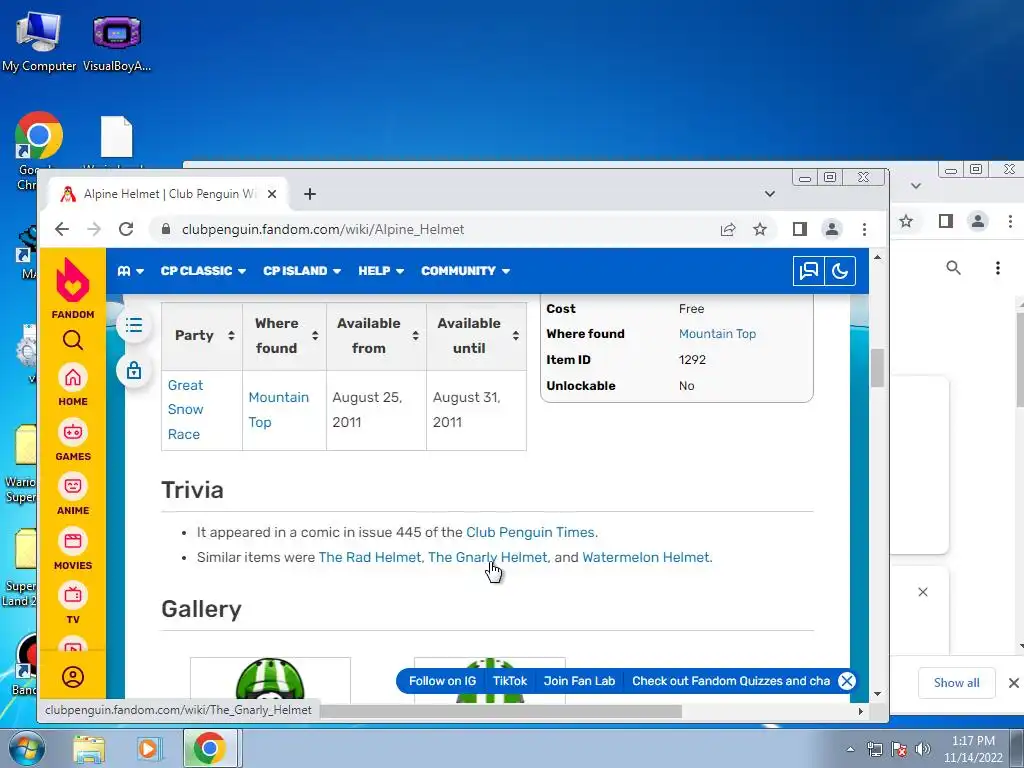
Task: Open the tab search chevron
Action: 770,194
